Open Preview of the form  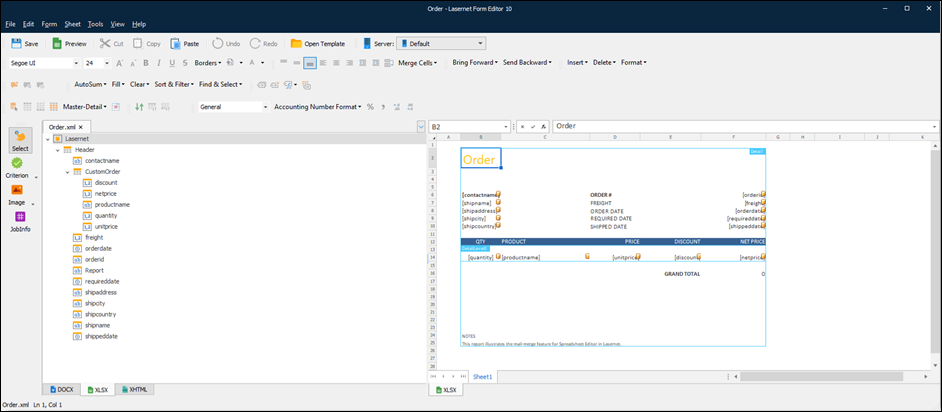pos(70,43)
